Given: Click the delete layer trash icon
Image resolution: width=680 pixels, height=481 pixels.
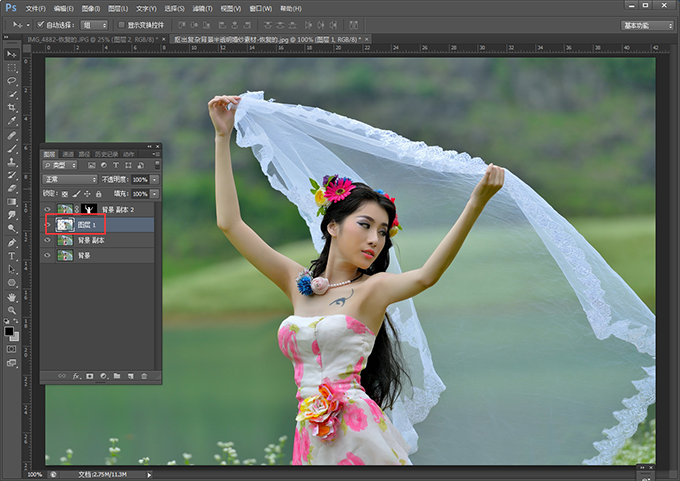Looking at the screenshot, I should tap(145, 375).
